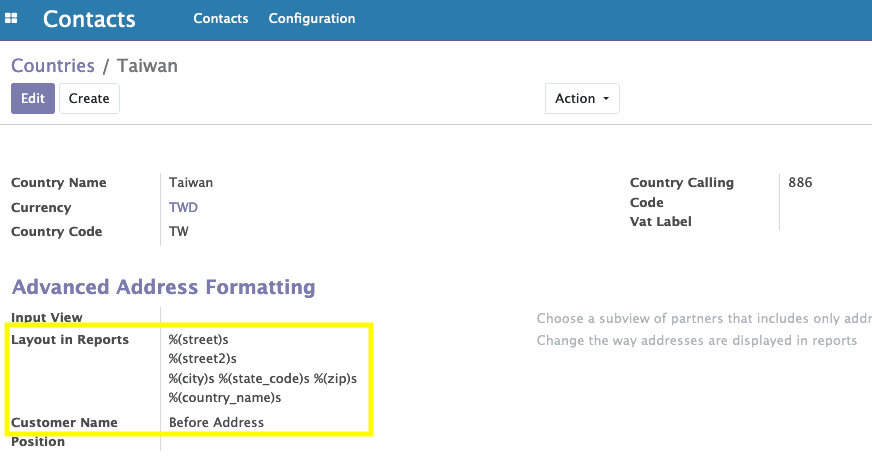The image size is (872, 467).
Task: Click the Taiwan breadcrumb title
Action: 147,66
